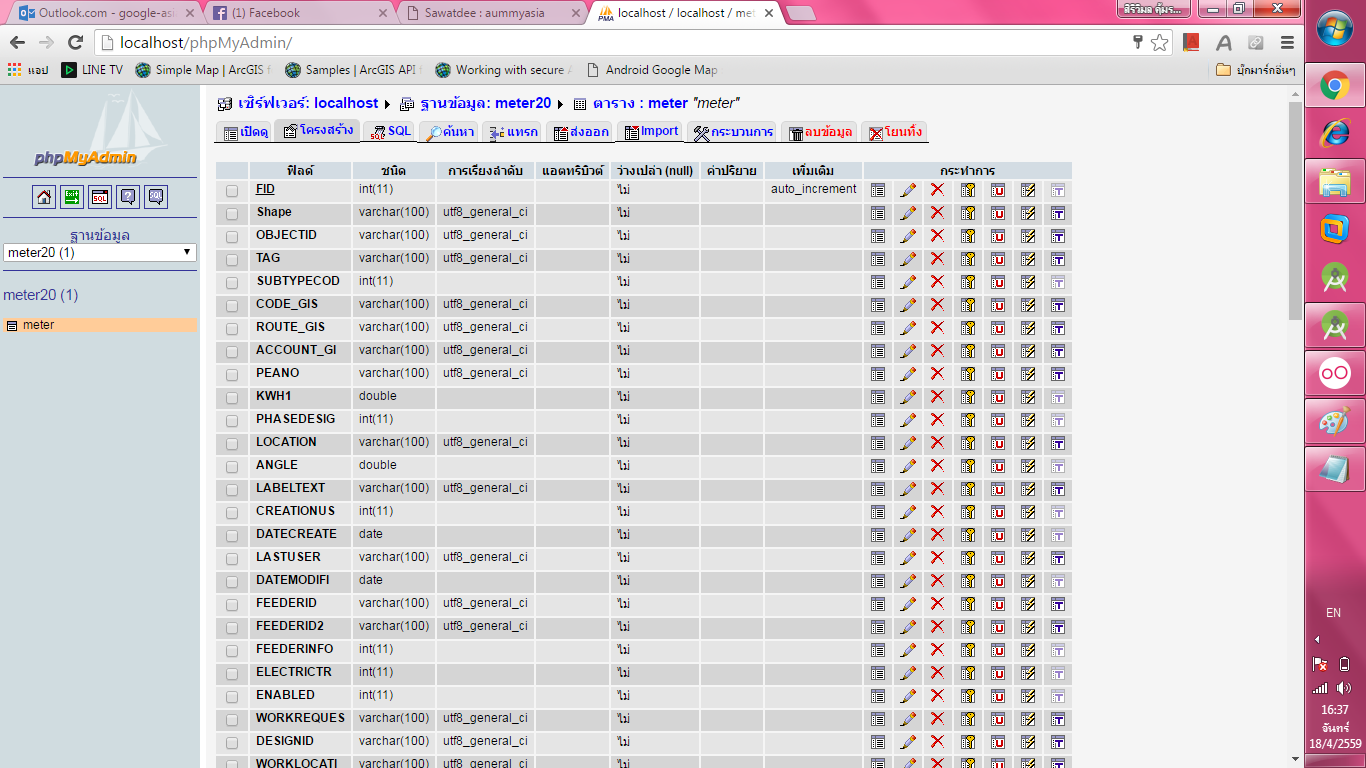Open the SQL tab of the table
The image size is (1366, 768).
click(390, 132)
